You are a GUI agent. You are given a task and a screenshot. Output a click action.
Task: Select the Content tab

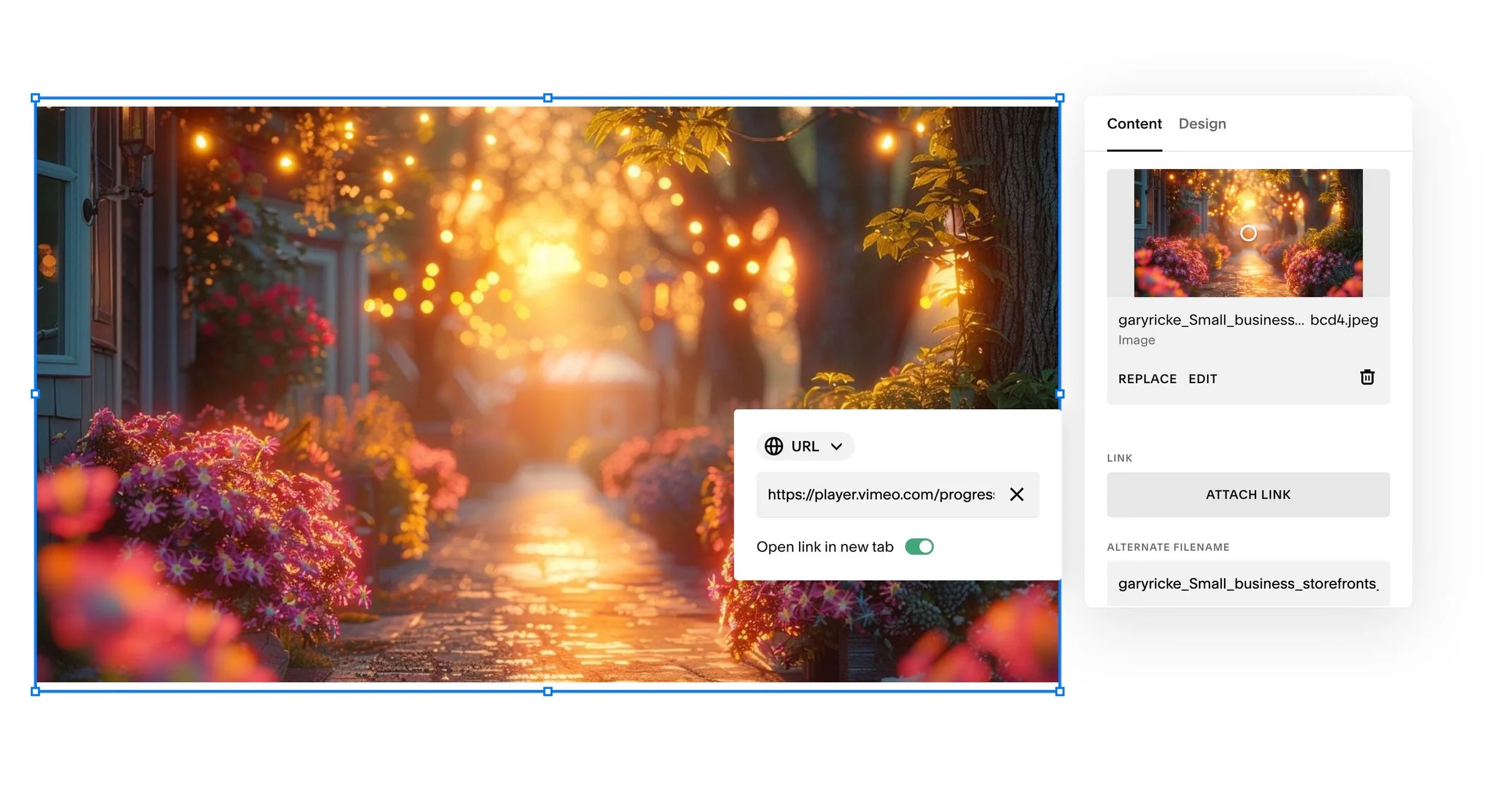[x=1134, y=124]
